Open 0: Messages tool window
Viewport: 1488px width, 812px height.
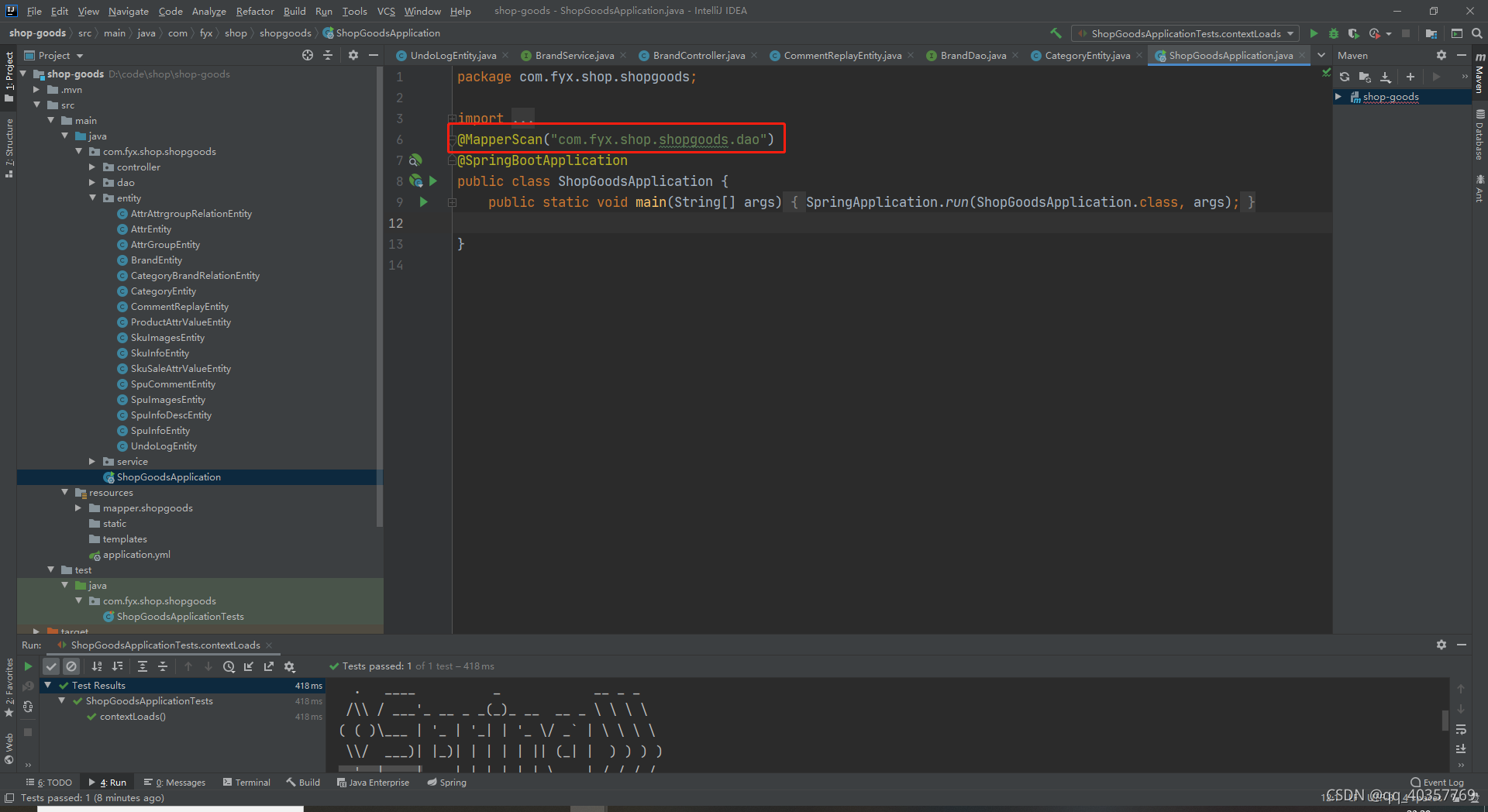(x=174, y=783)
